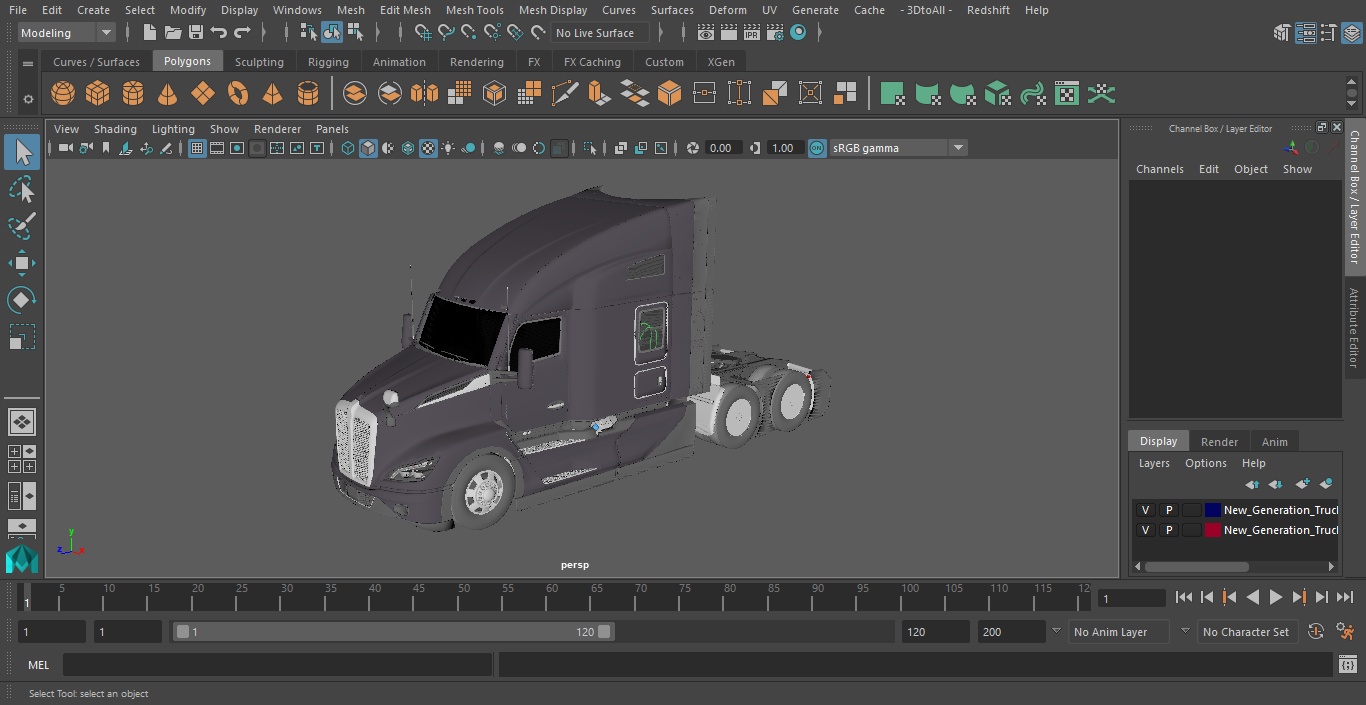Click the Save scene icon
Image resolution: width=1366 pixels, height=705 pixels.
coord(196,33)
